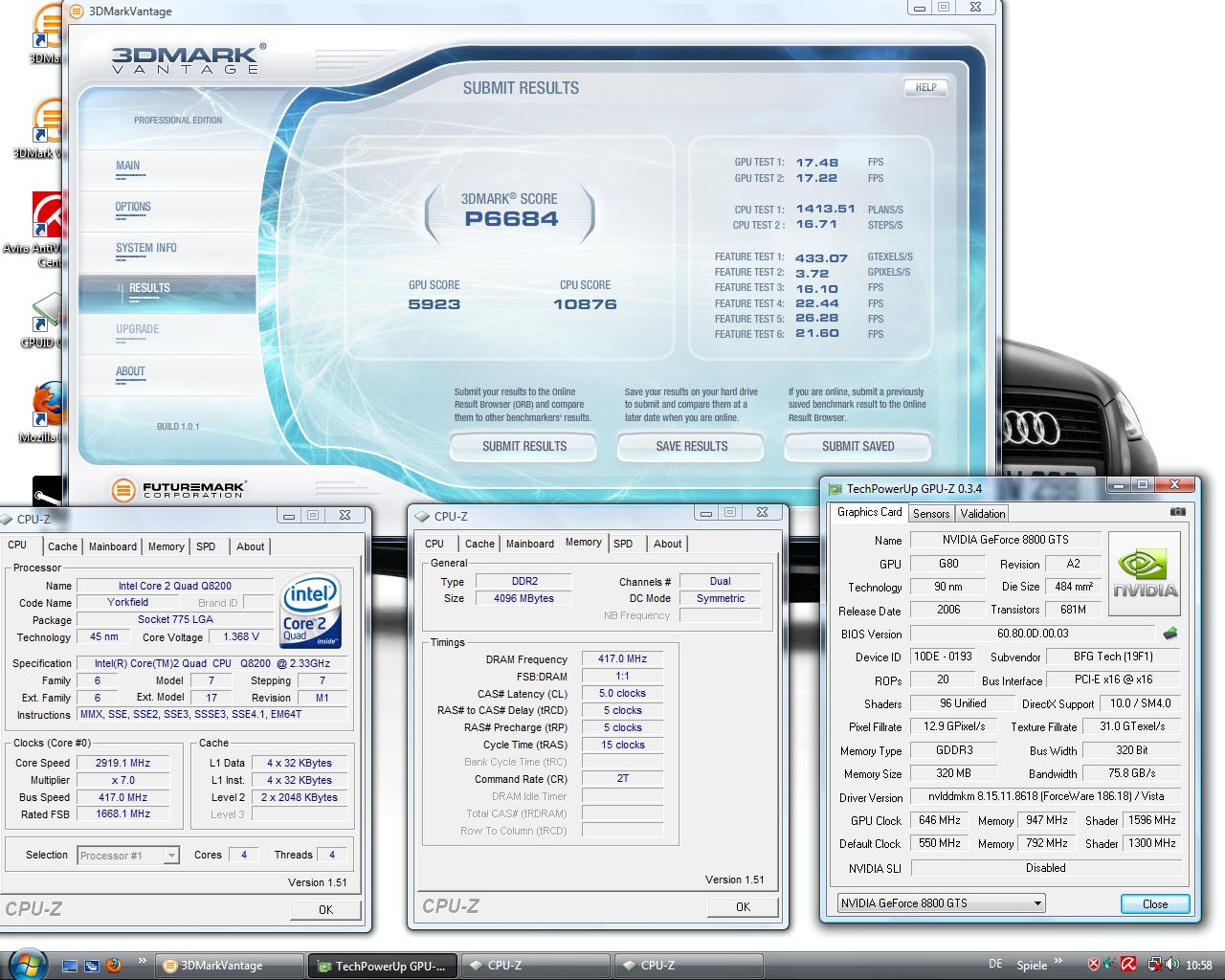Click the HELP button in 3DMark Vantage
The width and height of the screenshot is (1225, 980).
[925, 87]
